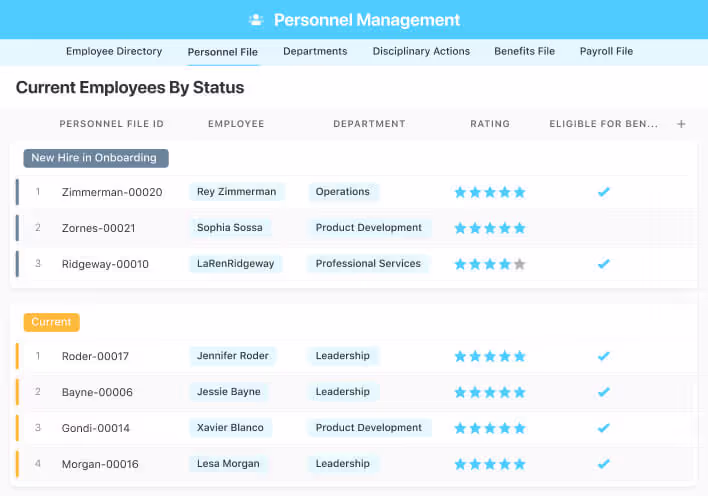Screen dimensions: 708x496
Task: Click fifth rating star for LaRenRidgeway
Action: 519,264
